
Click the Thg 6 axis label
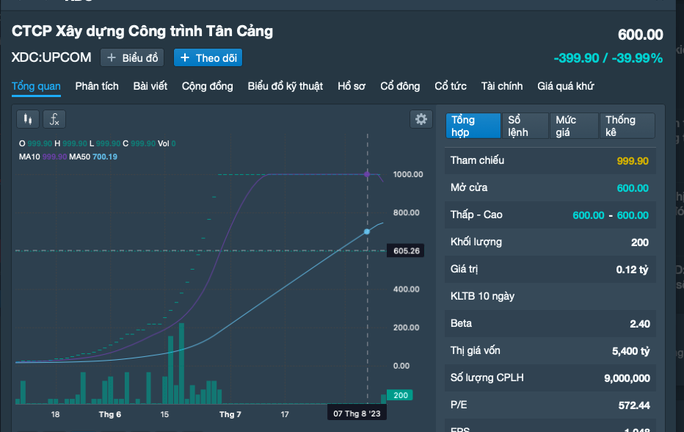(x=109, y=414)
